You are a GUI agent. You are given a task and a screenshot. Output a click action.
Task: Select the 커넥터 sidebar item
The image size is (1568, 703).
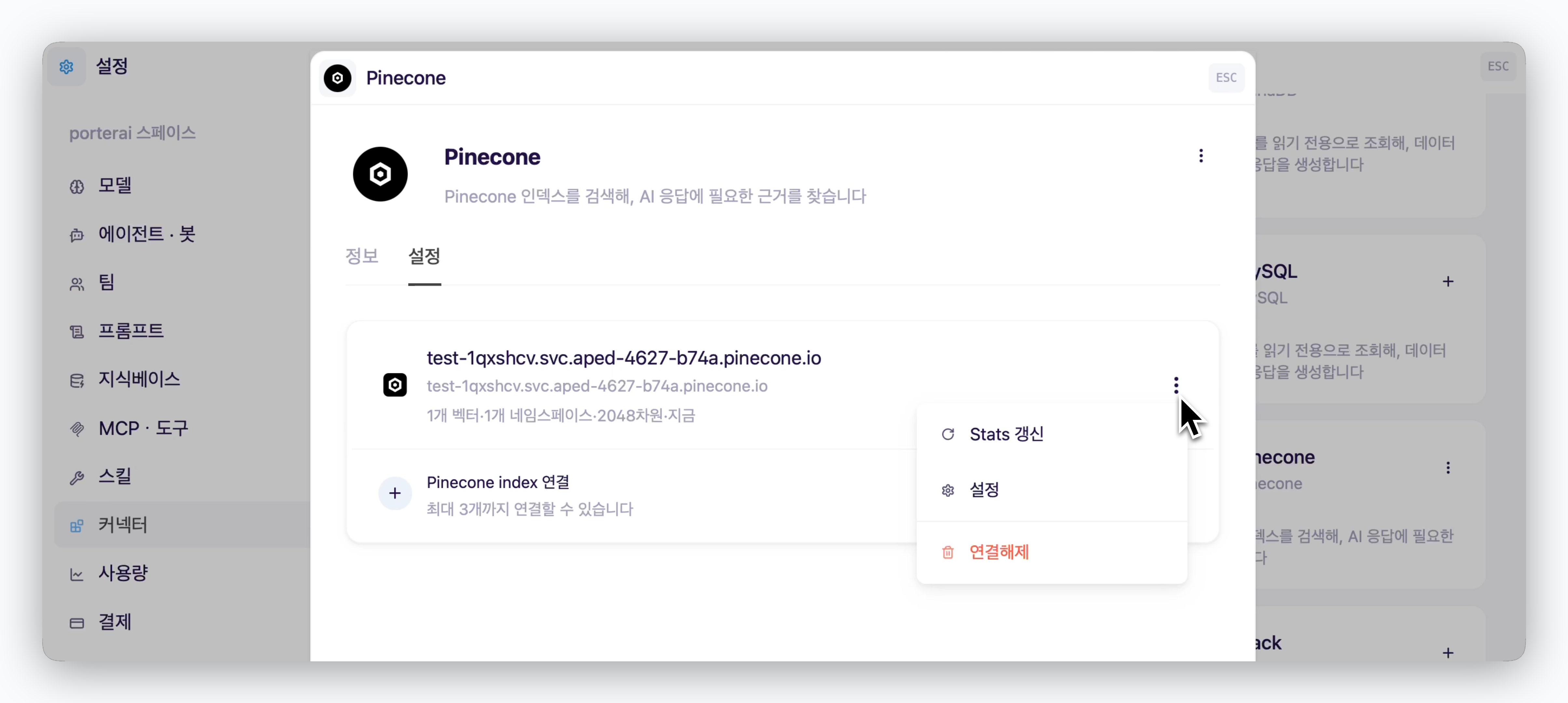[x=183, y=525]
